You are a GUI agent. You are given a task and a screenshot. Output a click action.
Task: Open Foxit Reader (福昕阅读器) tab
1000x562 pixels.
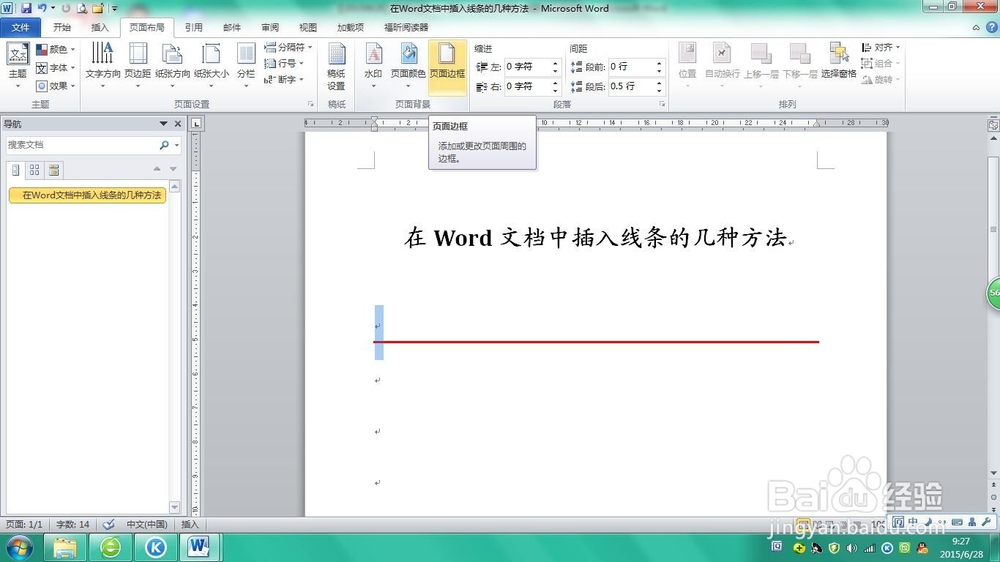406,27
